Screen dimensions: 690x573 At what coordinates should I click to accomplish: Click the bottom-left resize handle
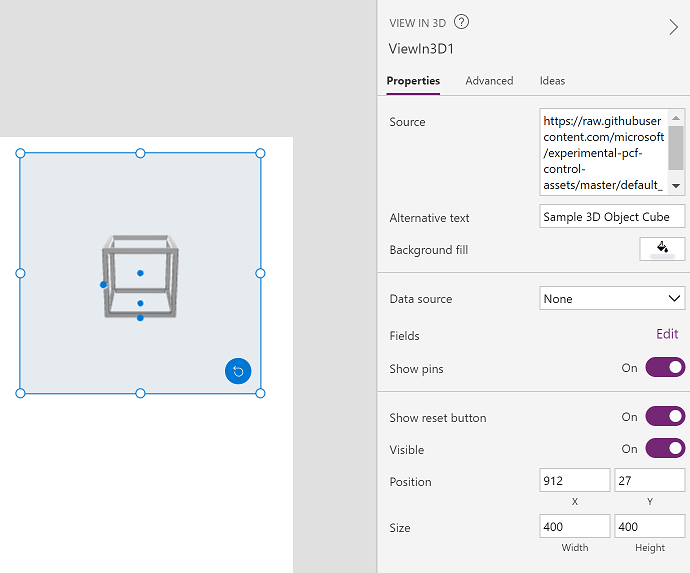(x=20, y=393)
